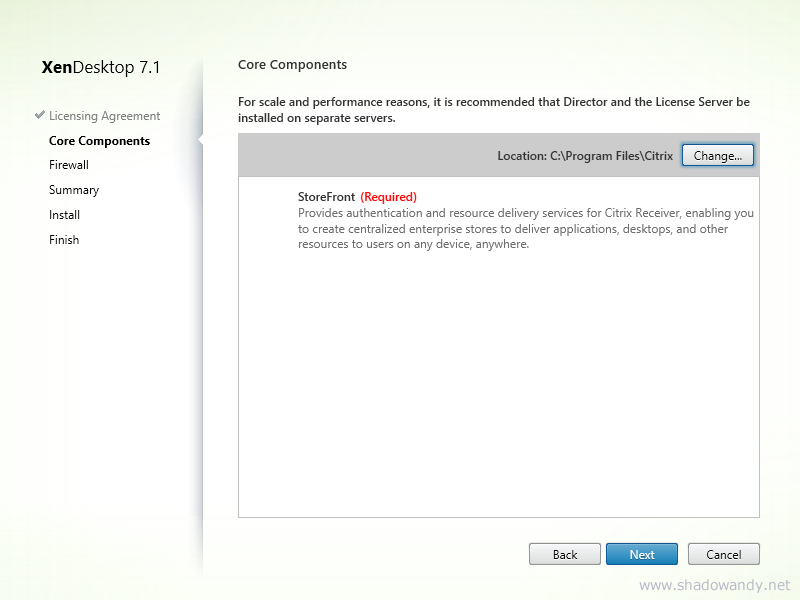The height and width of the screenshot is (600, 800).
Task: Click the StoreFront description paragraph
Action: (x=526, y=229)
